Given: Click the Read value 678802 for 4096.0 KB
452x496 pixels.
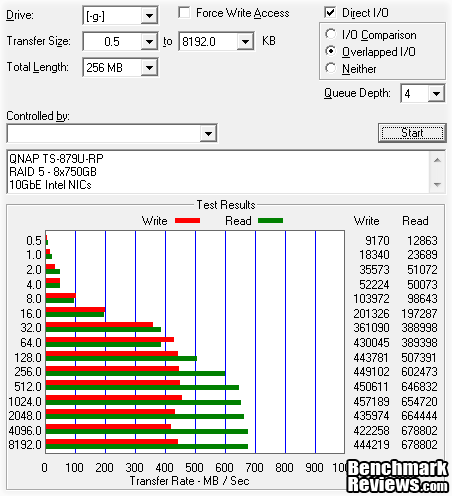Looking at the screenshot, I should pos(419,431).
